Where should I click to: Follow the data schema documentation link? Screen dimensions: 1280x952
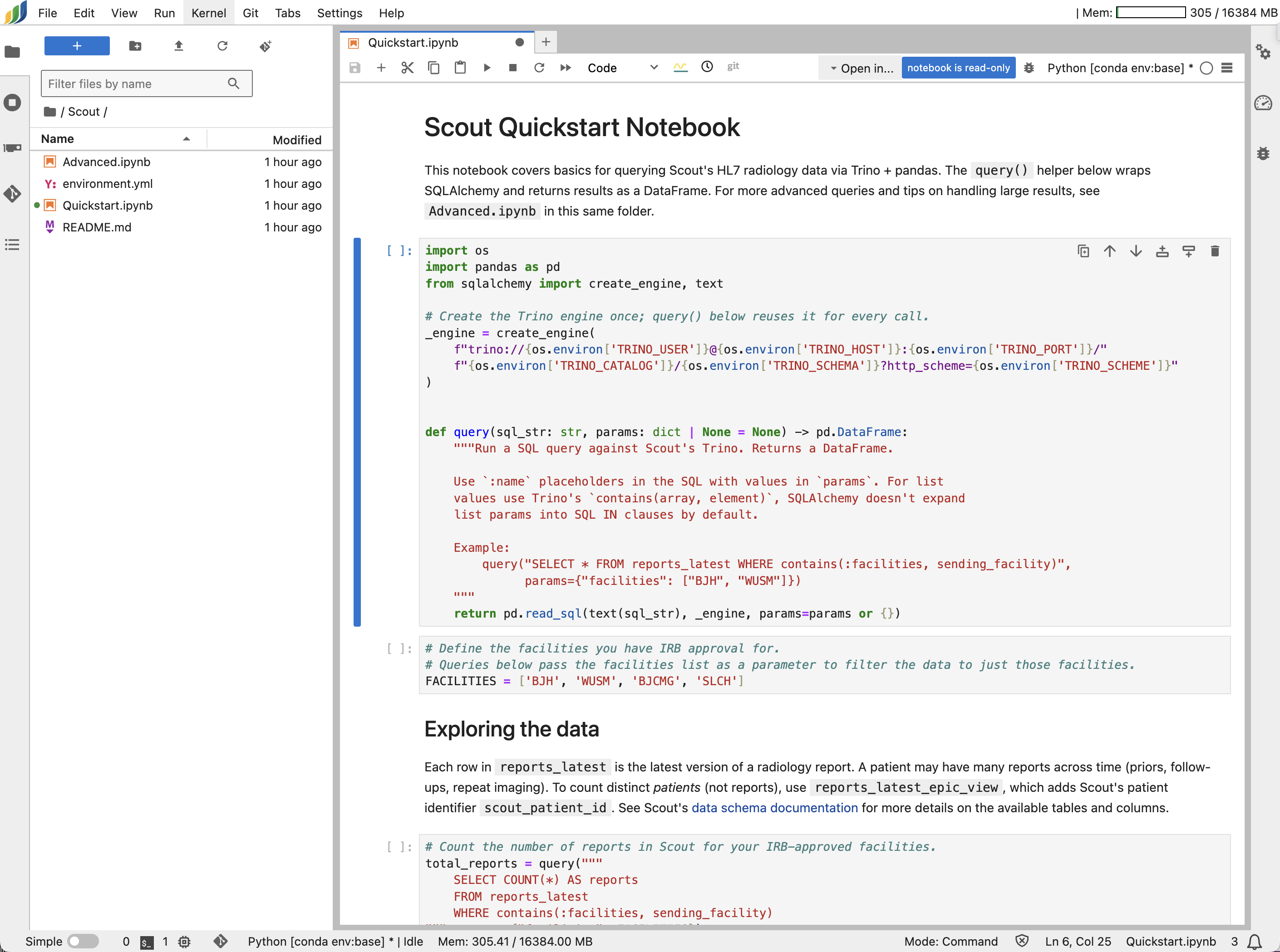coord(774,808)
